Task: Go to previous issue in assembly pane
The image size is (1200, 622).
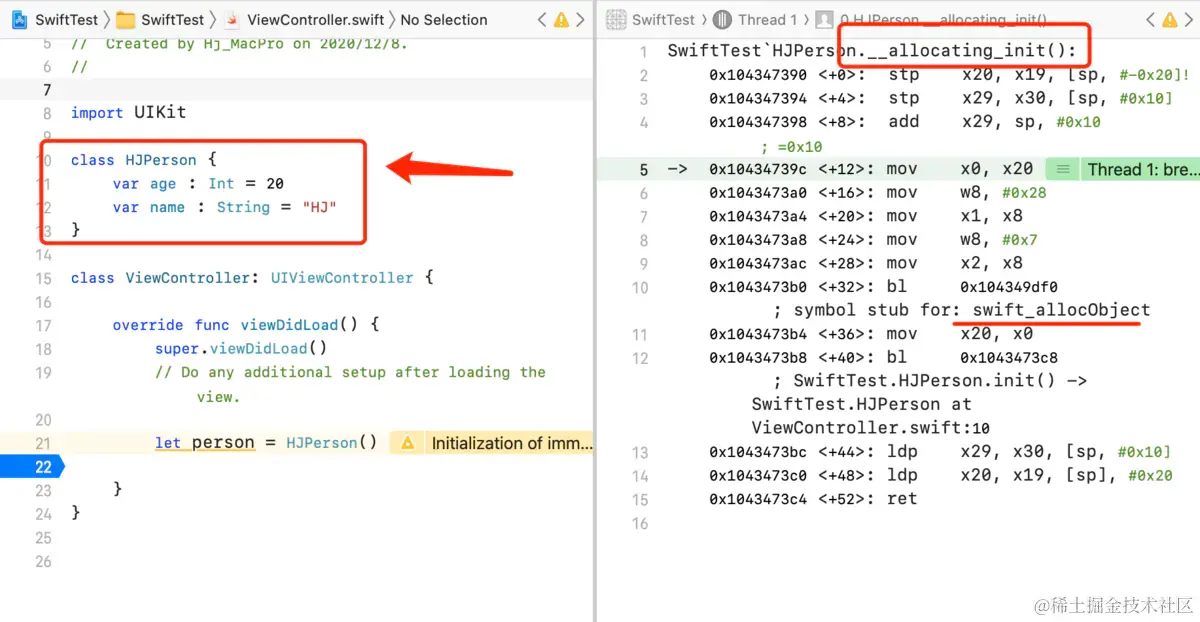Action: tap(1152, 20)
